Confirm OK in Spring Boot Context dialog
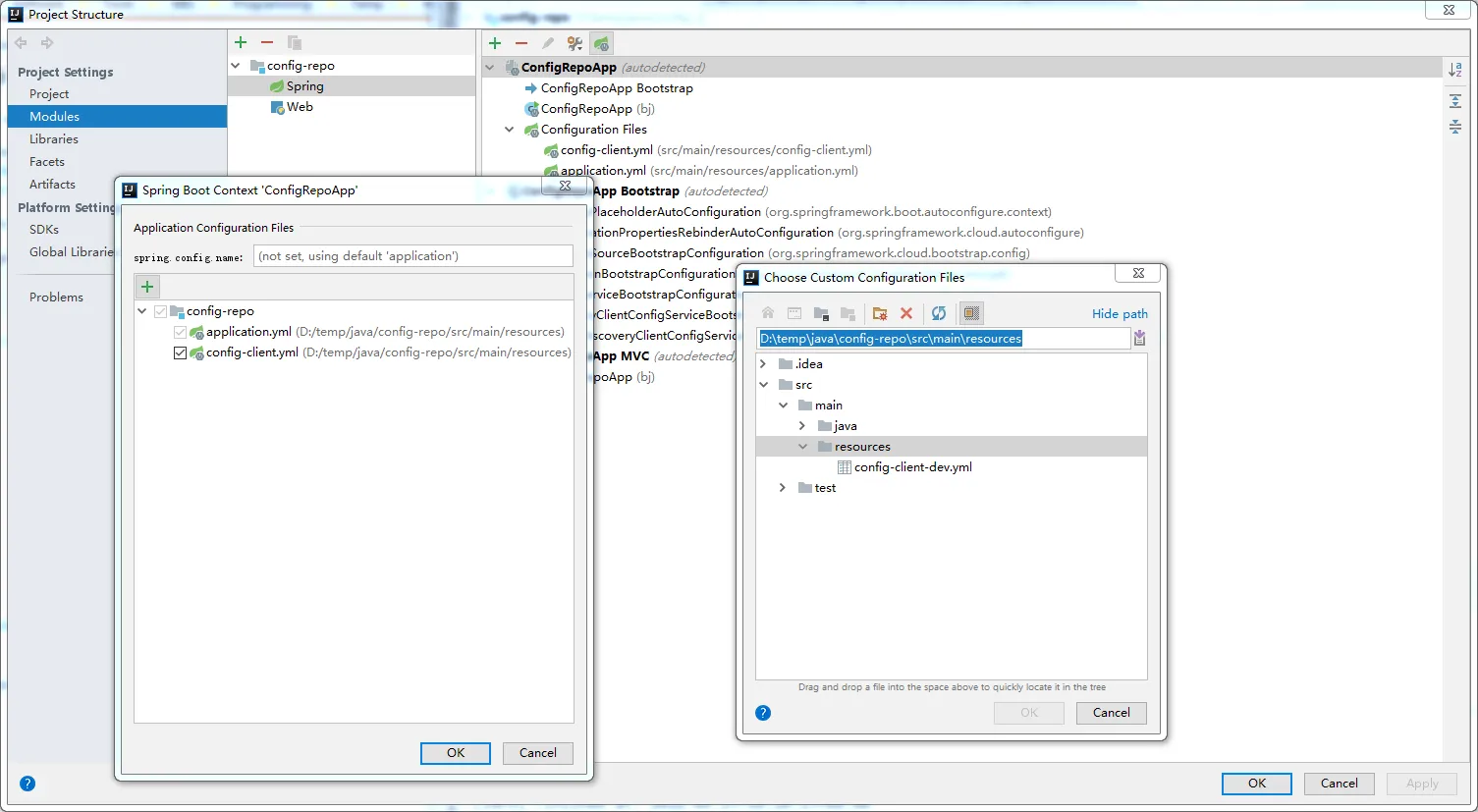 pyautogui.click(x=456, y=753)
